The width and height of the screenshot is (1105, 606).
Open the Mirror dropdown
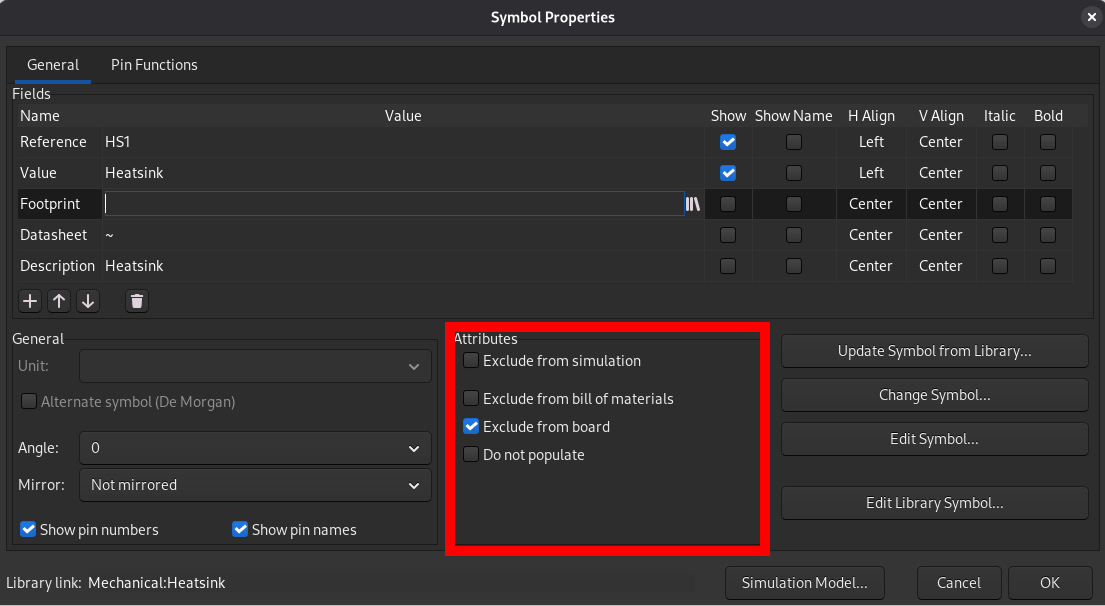[254, 485]
